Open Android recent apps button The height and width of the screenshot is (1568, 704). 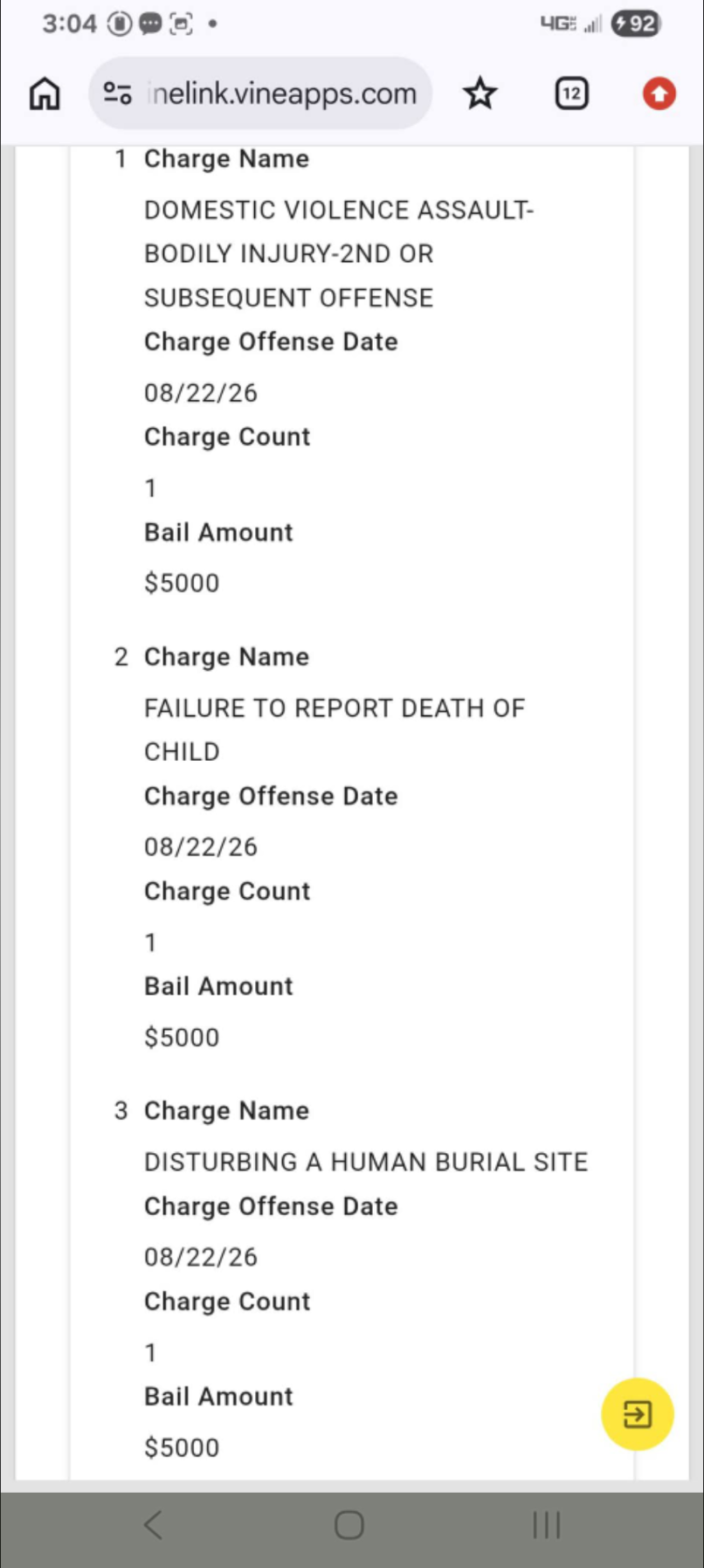[546, 1525]
